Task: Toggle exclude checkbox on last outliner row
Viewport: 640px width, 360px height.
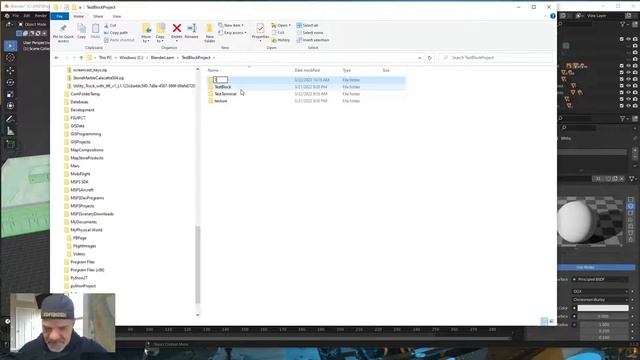Action: (x=622, y=106)
